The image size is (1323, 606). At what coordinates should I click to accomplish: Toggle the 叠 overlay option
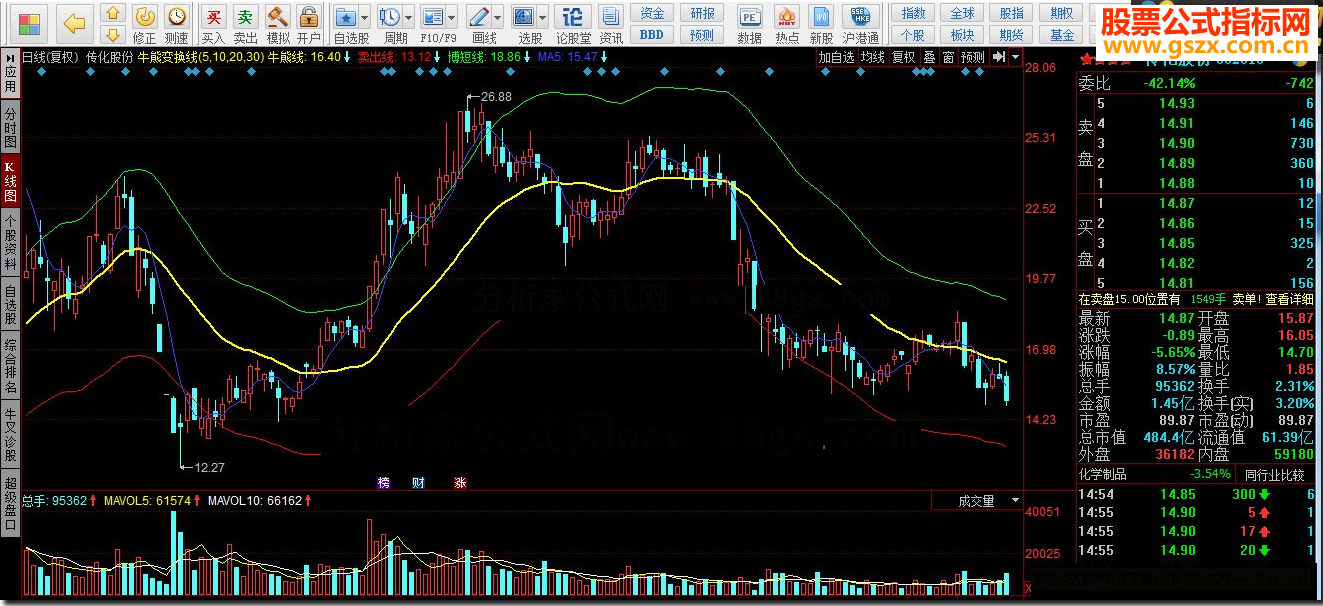[929, 57]
